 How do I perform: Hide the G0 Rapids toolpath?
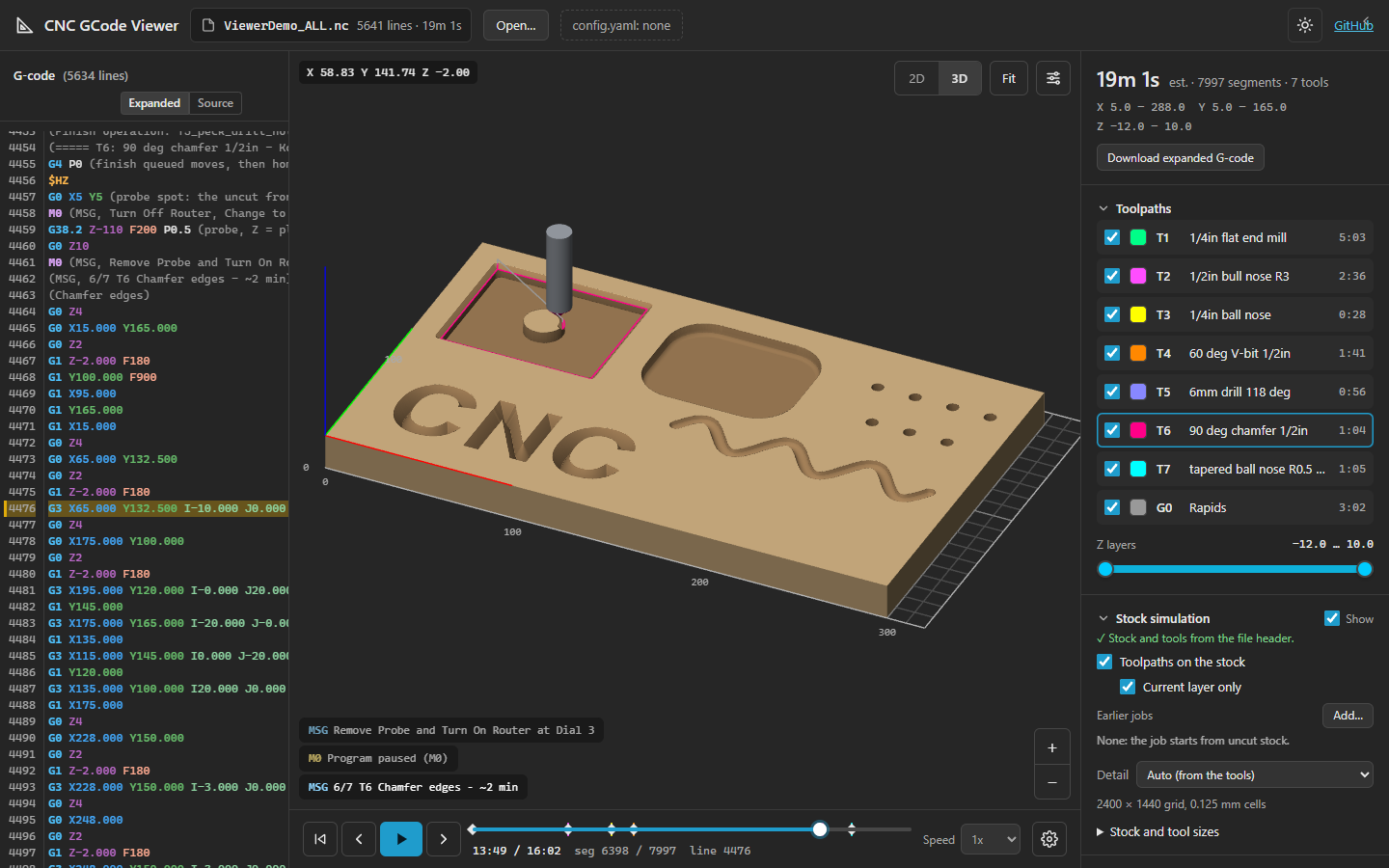(x=1112, y=507)
